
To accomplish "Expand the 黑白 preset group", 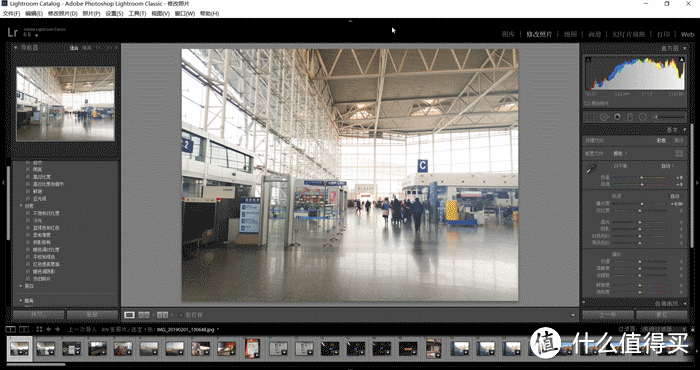I will point(21,286).
